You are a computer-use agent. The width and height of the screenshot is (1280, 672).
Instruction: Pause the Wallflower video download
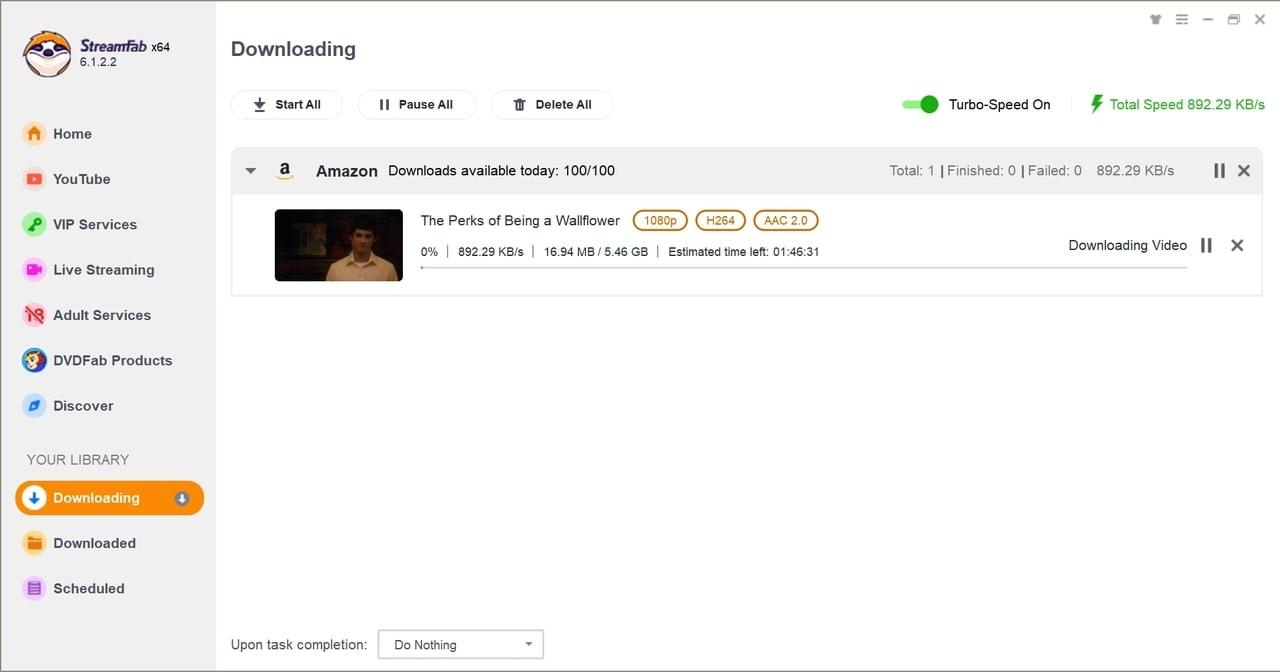[x=1206, y=245]
